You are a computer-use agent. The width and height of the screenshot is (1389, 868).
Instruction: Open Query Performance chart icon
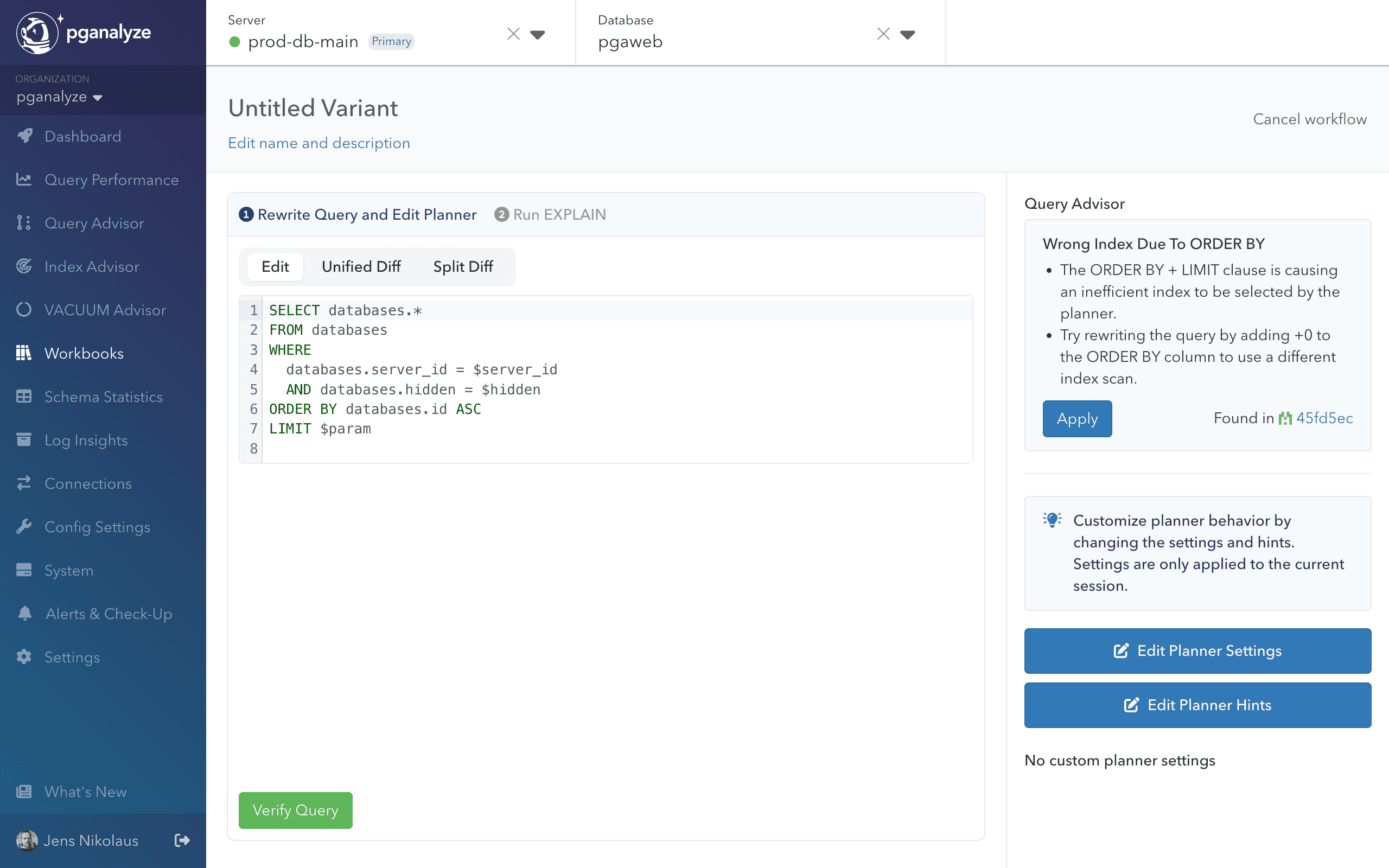[24, 180]
